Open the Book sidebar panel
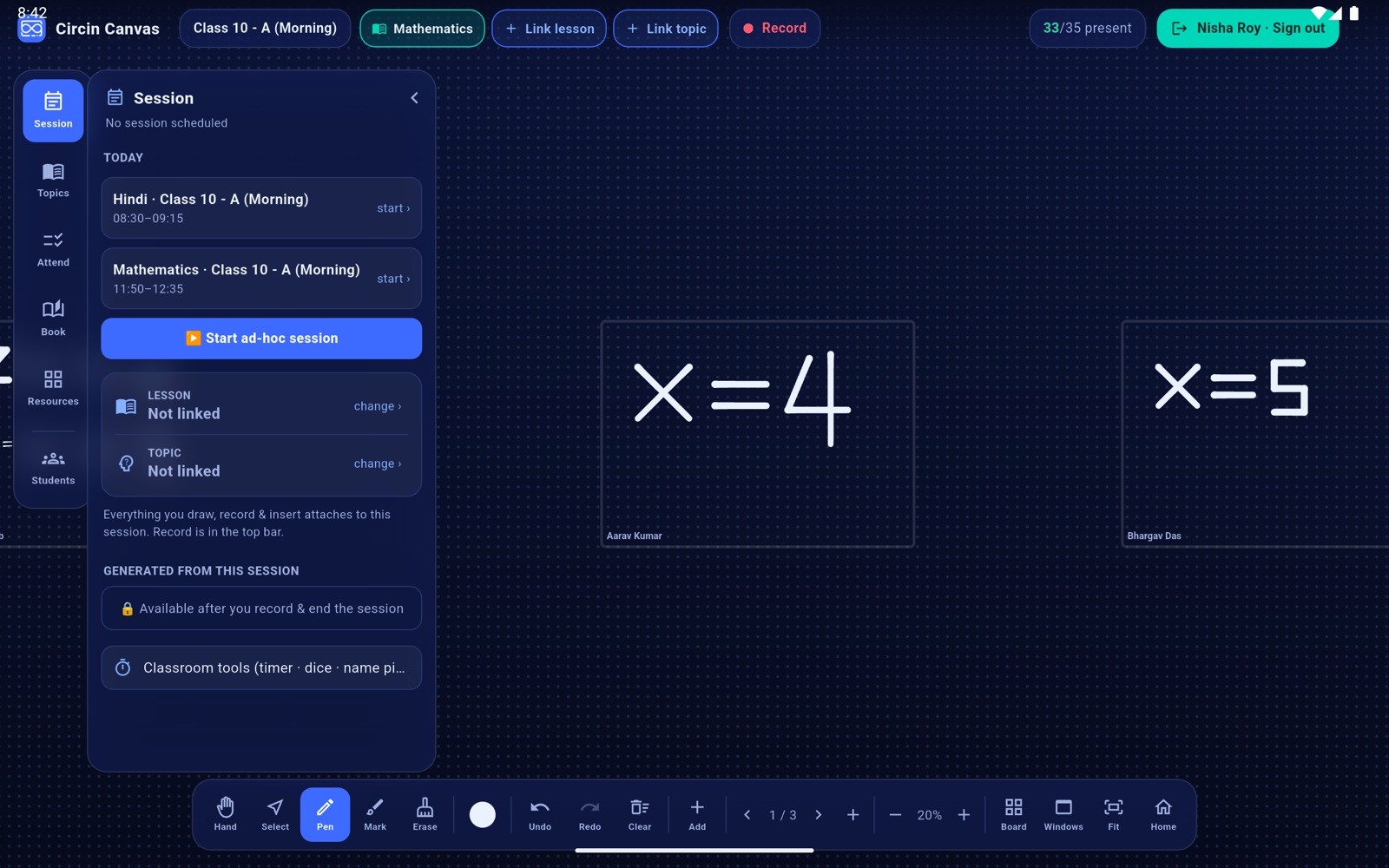Image resolution: width=1389 pixels, height=868 pixels. tap(53, 319)
